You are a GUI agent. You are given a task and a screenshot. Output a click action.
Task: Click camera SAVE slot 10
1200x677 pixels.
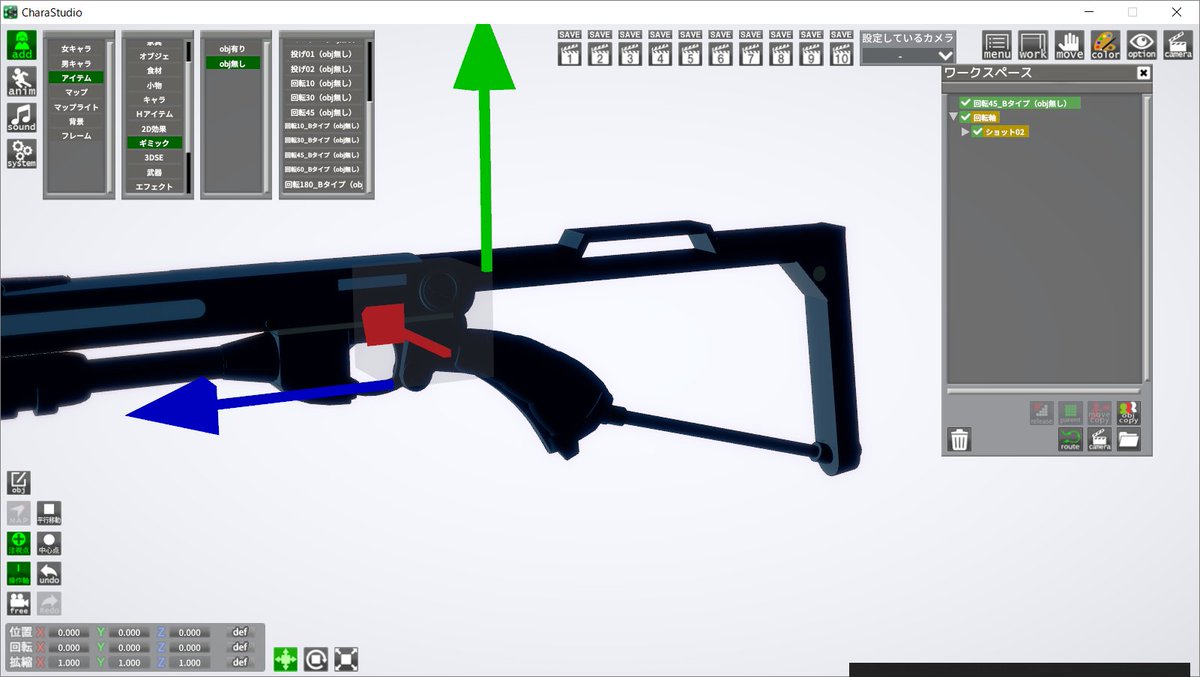841,49
